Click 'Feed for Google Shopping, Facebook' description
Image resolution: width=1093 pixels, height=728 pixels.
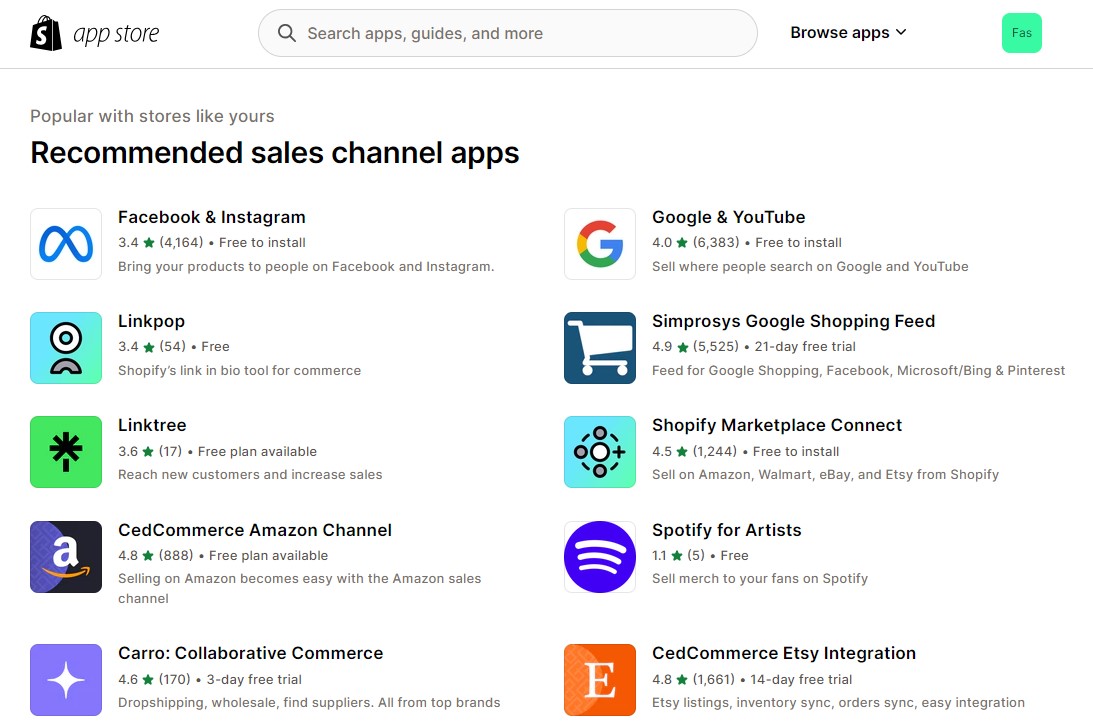click(858, 370)
